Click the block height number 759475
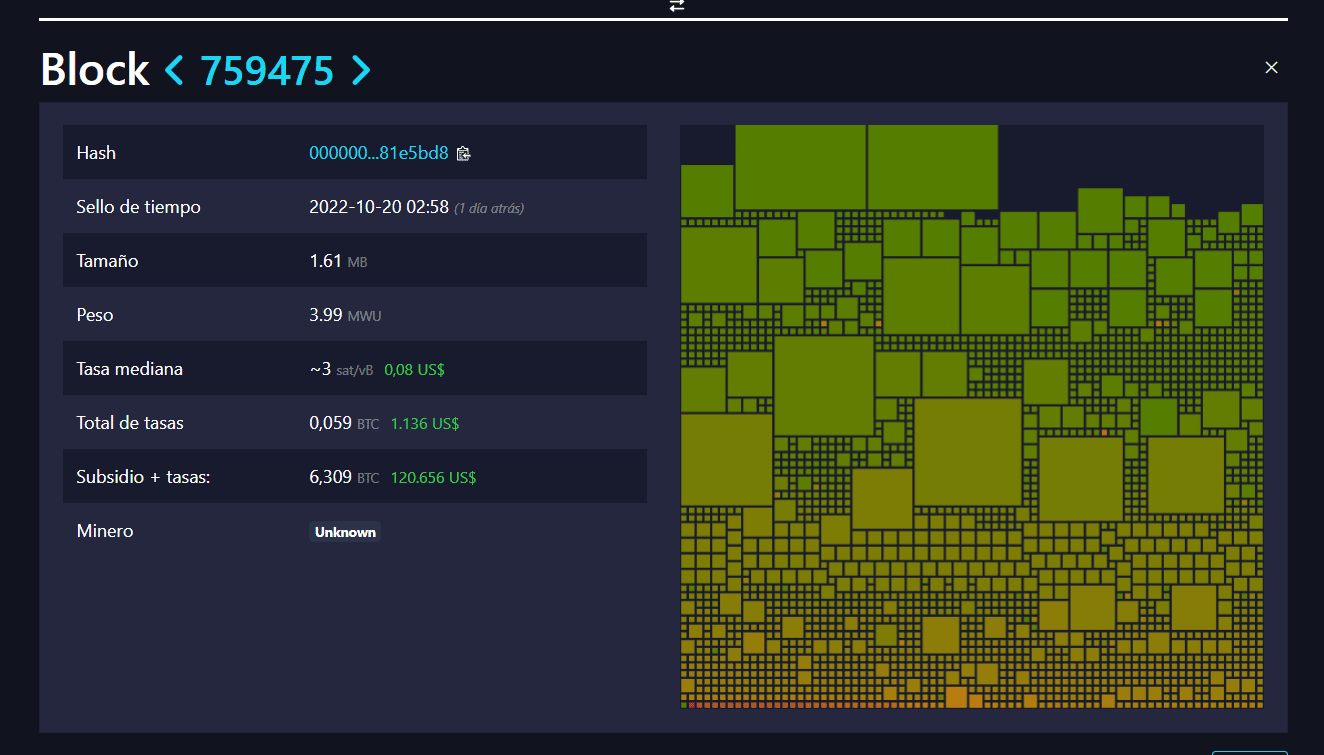This screenshot has height=755, width=1324. (x=267, y=70)
